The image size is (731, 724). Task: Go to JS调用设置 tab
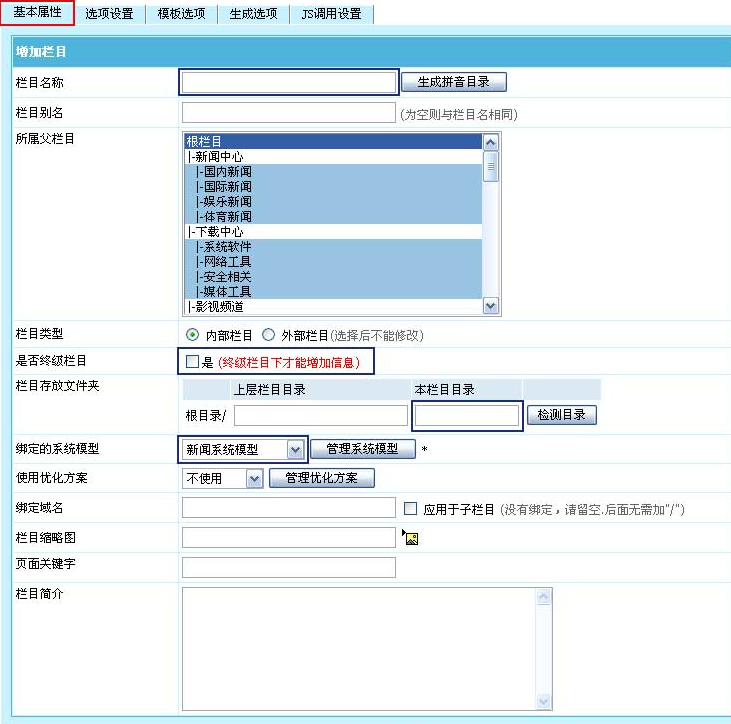coord(331,14)
